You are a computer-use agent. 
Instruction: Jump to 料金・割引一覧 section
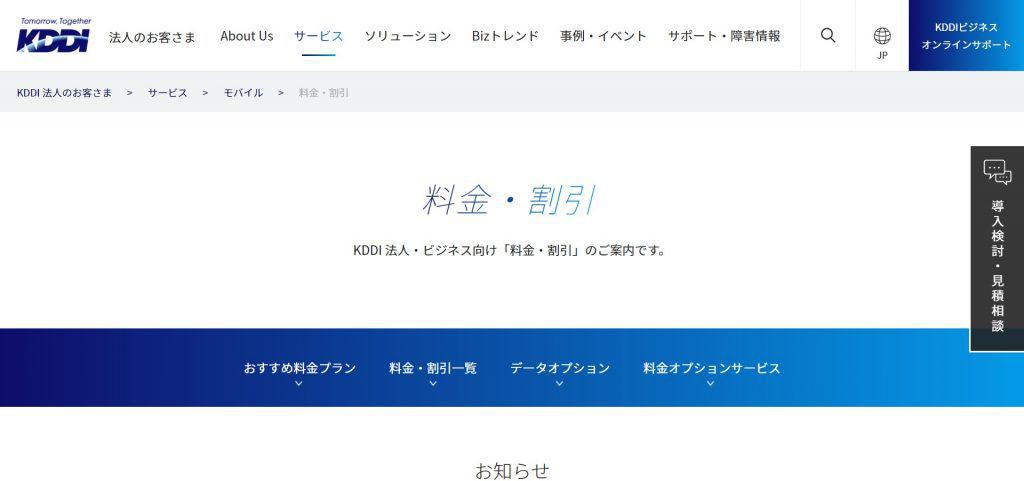point(432,368)
